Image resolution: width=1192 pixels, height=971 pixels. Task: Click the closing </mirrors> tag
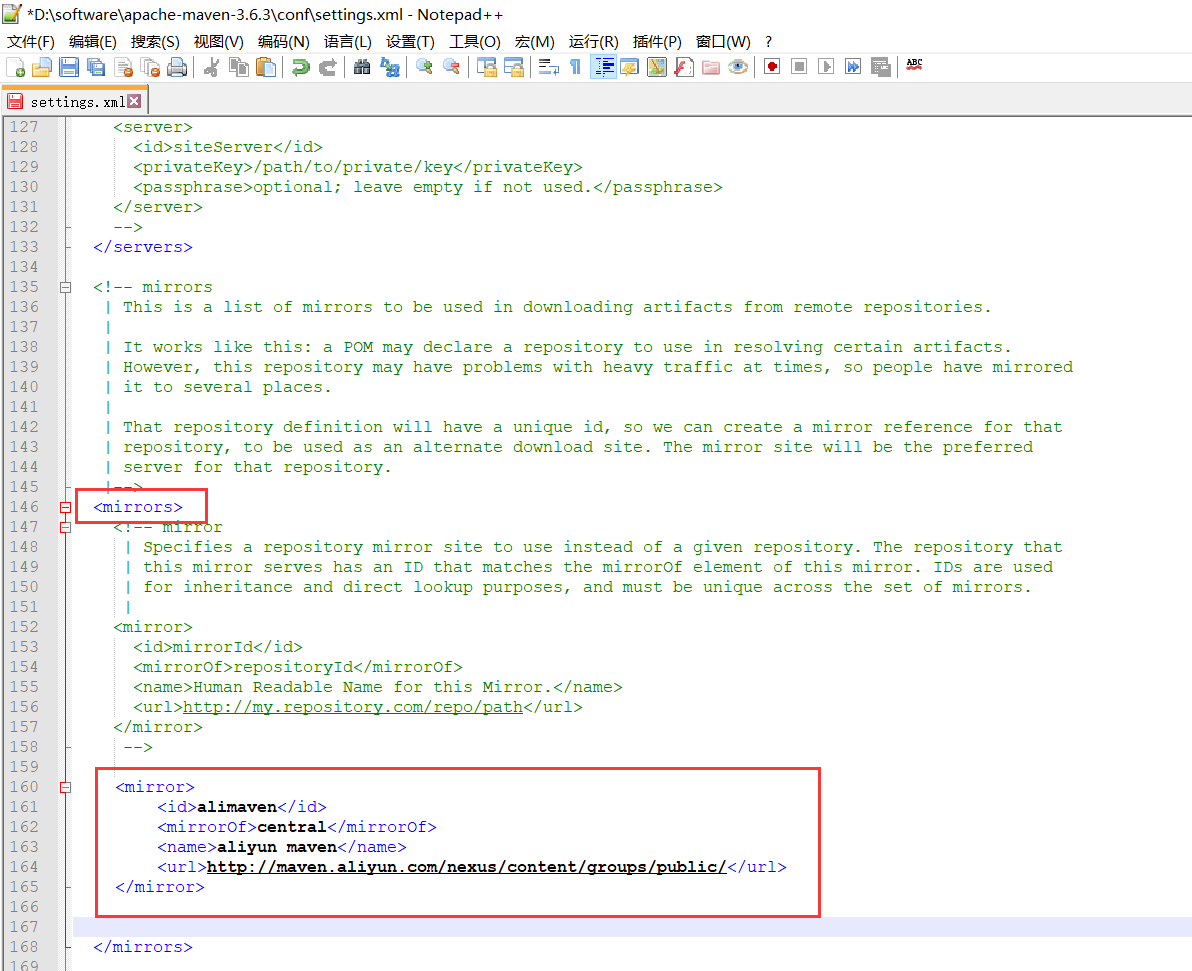tap(143, 947)
